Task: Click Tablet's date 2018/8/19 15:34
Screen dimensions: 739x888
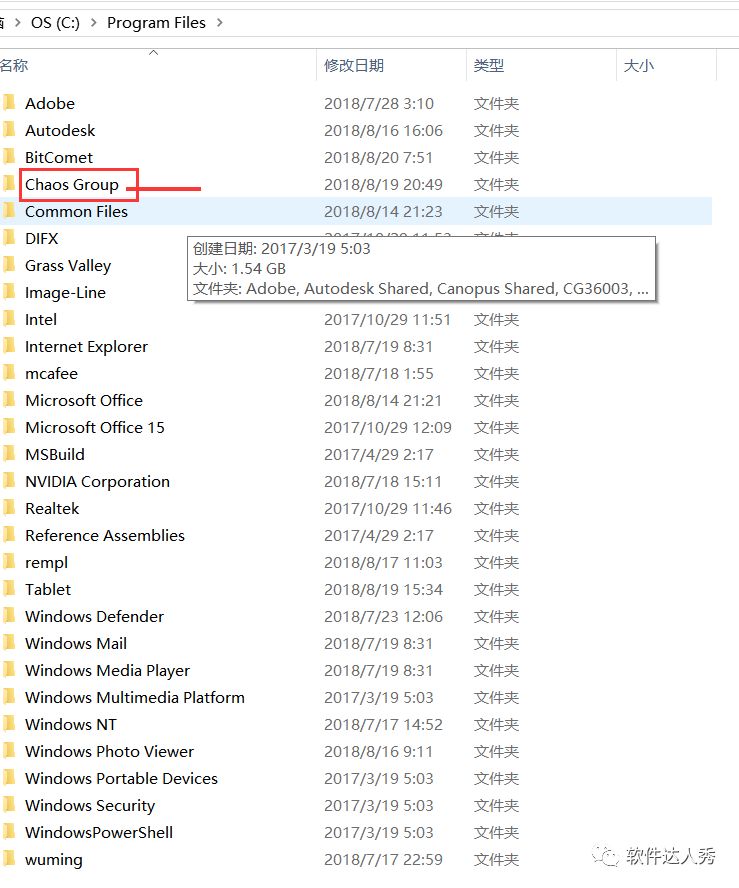Action: tap(383, 590)
